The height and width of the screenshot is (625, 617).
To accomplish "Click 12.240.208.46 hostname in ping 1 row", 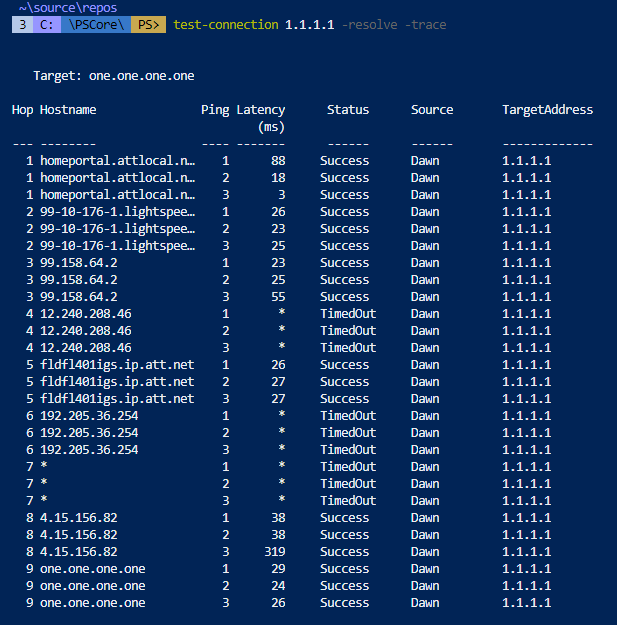I will (x=86, y=314).
